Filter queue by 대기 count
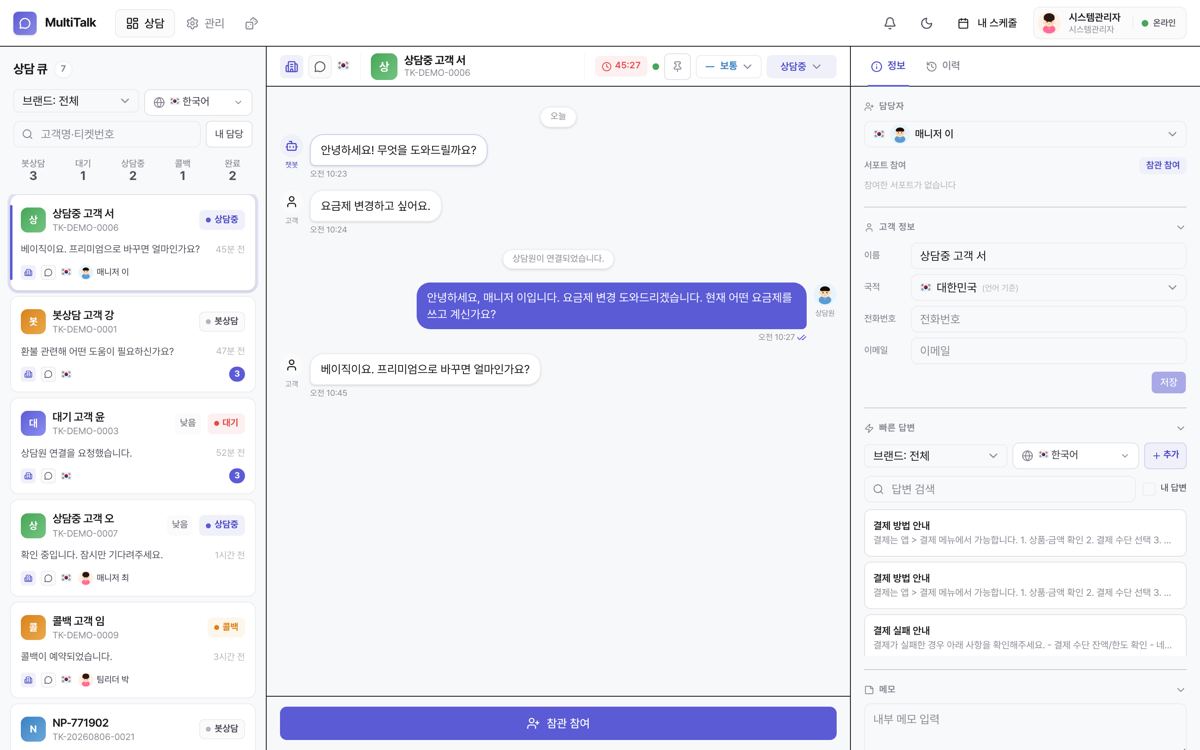Screen dimensions: 1200x750 (x=83, y=169)
